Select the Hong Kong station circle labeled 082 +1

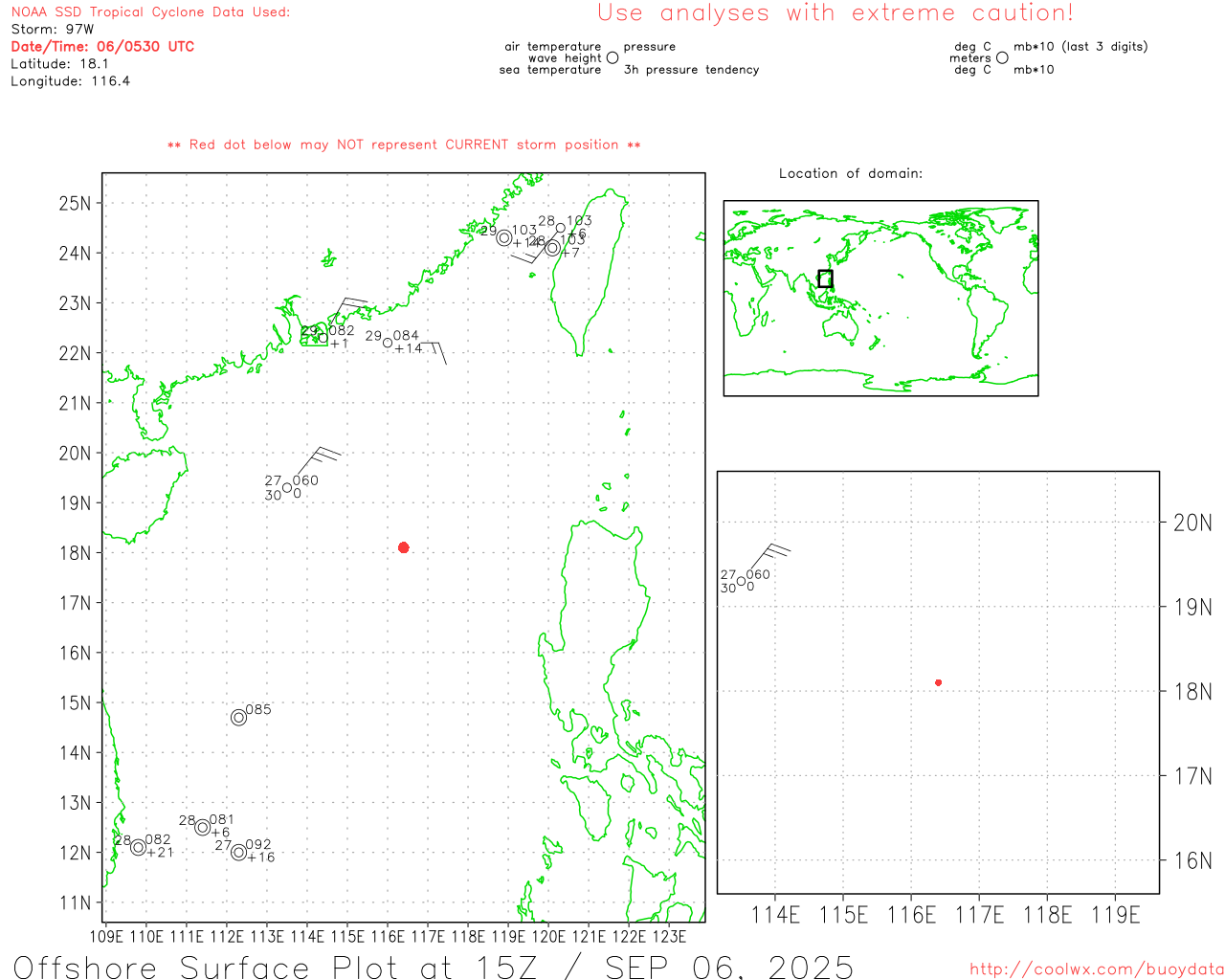click(323, 337)
